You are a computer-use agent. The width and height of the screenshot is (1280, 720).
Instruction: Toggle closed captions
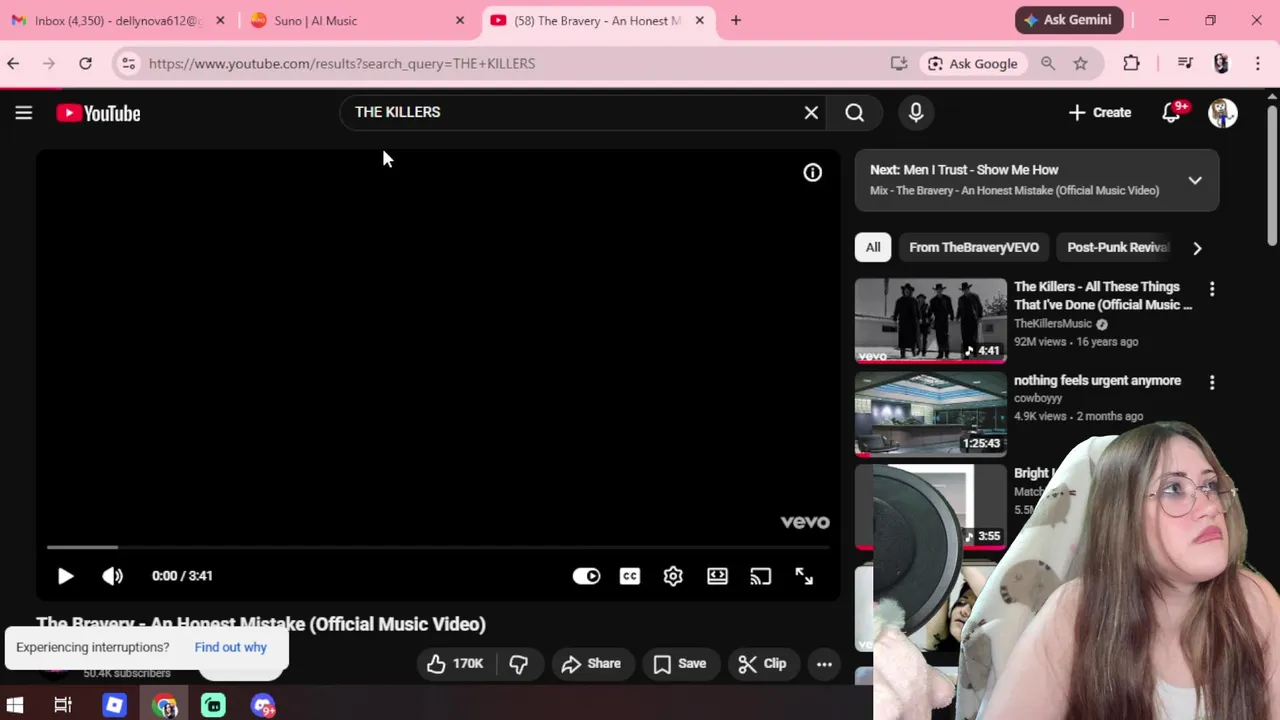[x=630, y=576]
